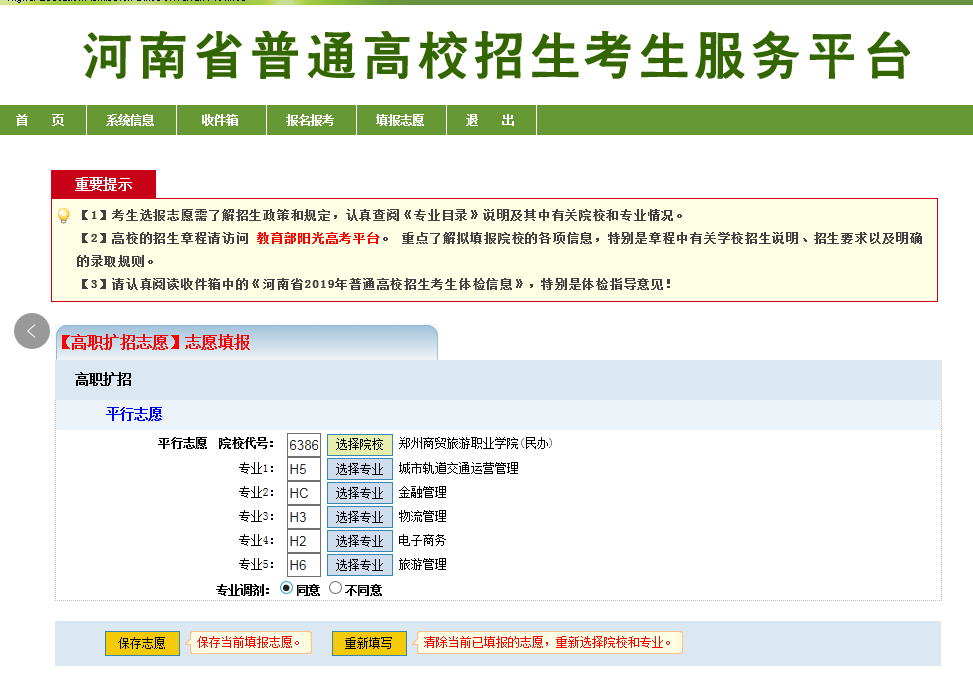Click 退出 to log out
Image resolution: width=973 pixels, height=674 pixels.
pos(490,120)
